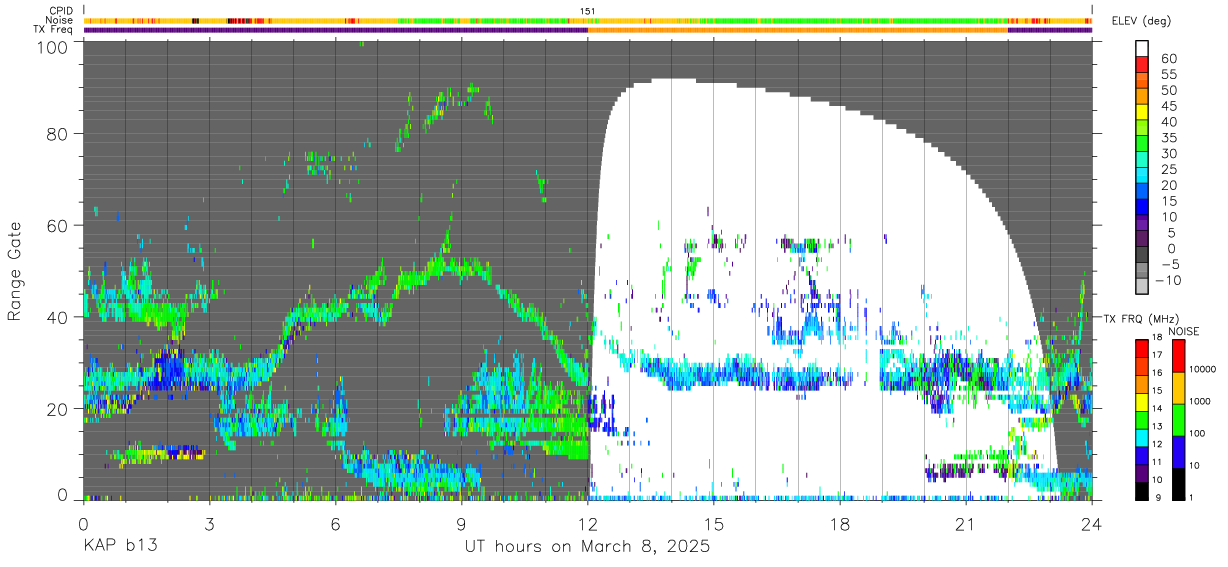The image size is (1228, 567).
Task: Click the Range Gate y-axis title
Action: tap(15, 271)
